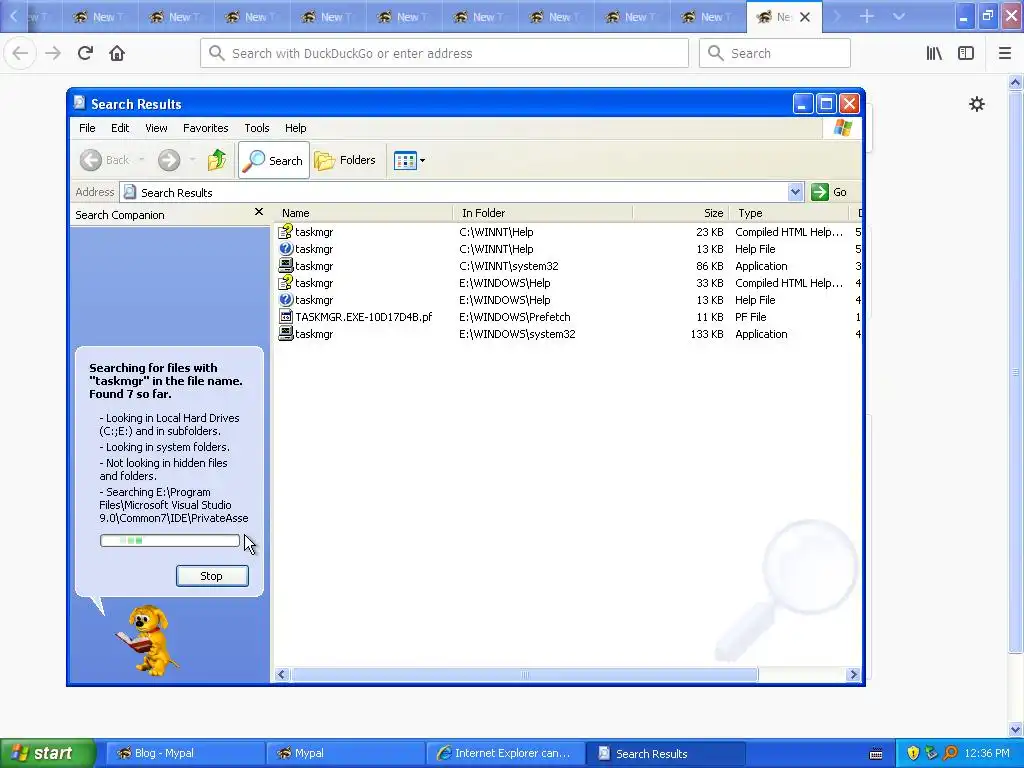This screenshot has width=1024, height=768.
Task: Switch to Blog - Mypal taskbar window
Action: pyautogui.click(x=185, y=753)
